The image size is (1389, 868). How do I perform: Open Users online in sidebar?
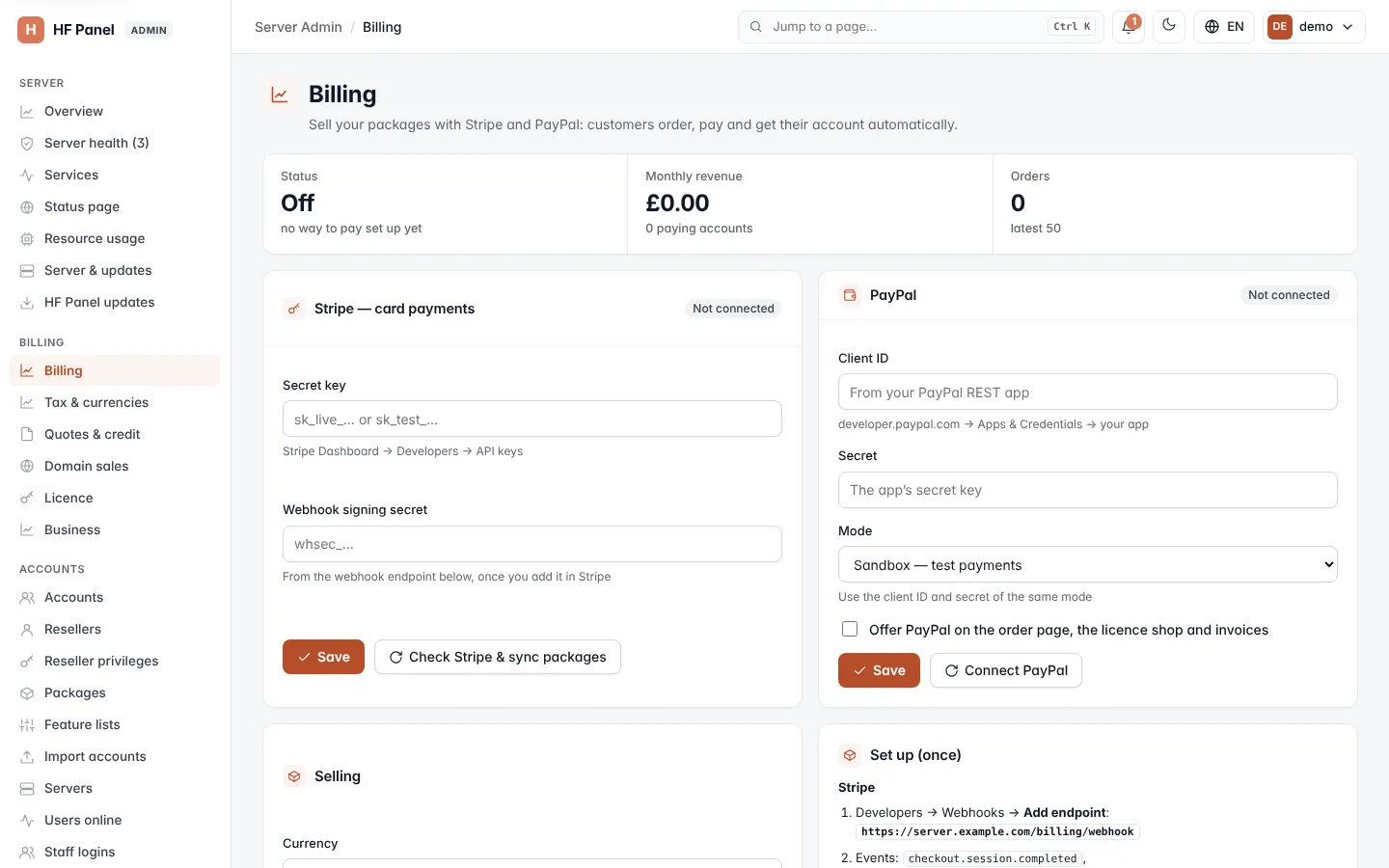point(115,820)
